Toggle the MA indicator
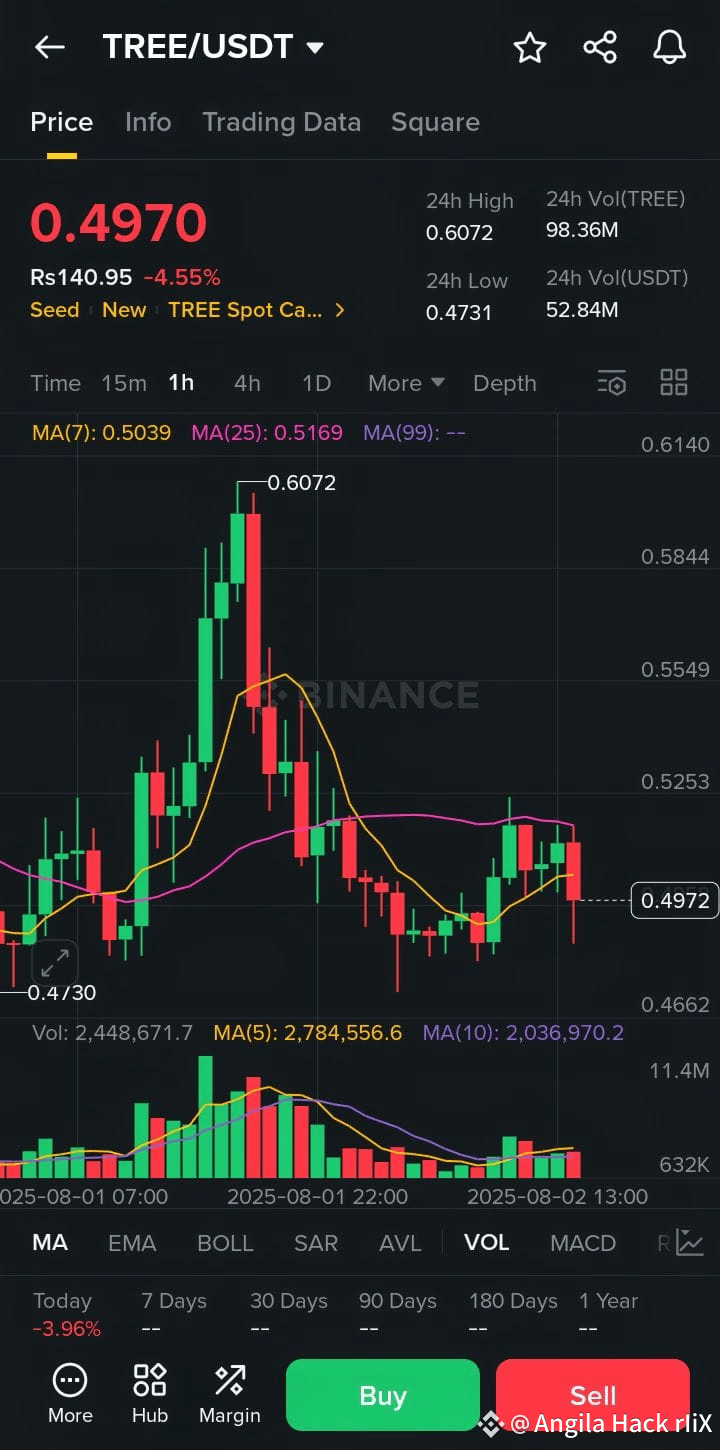 click(x=50, y=1242)
